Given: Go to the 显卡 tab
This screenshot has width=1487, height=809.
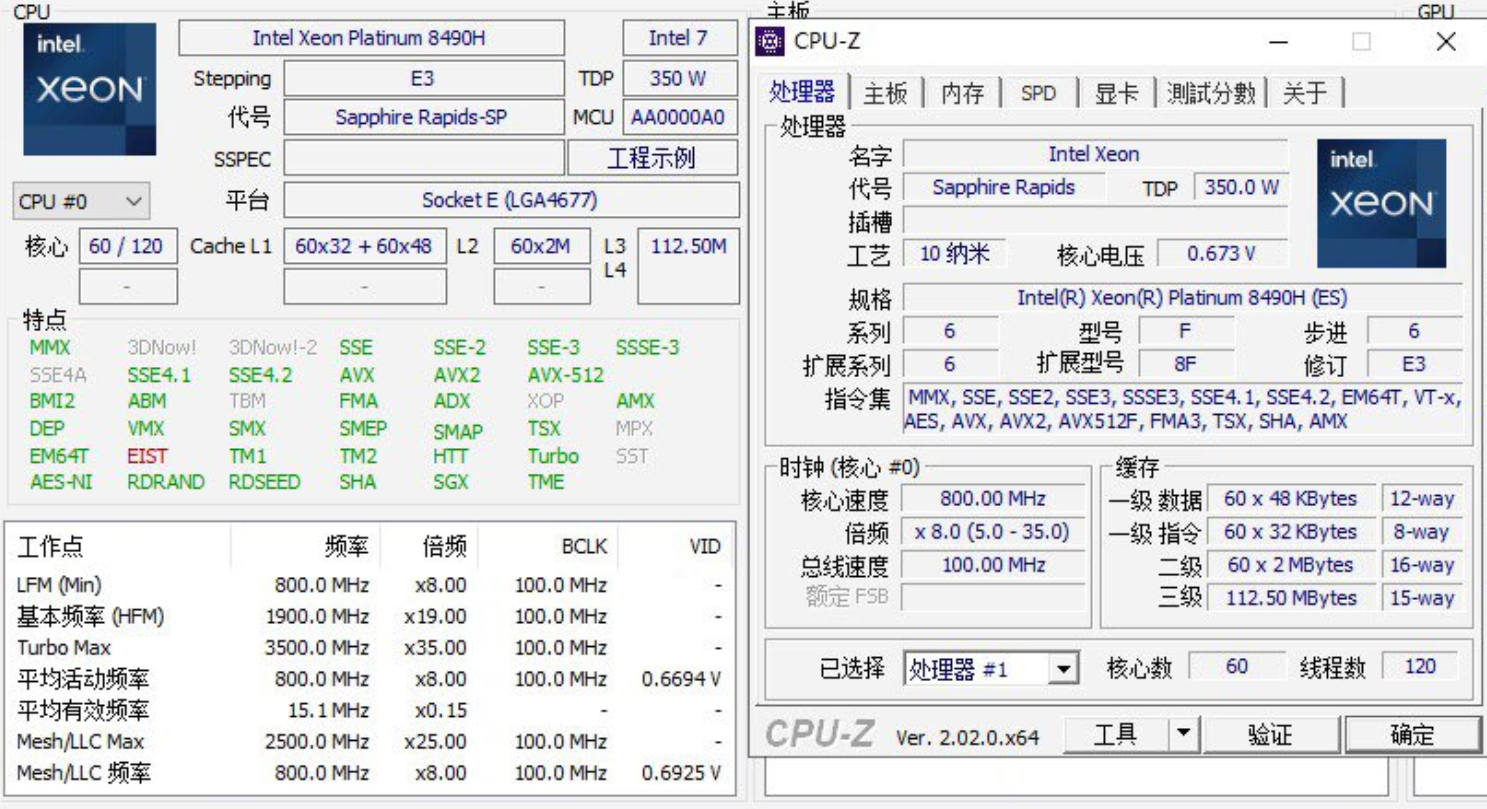Looking at the screenshot, I should [1115, 93].
